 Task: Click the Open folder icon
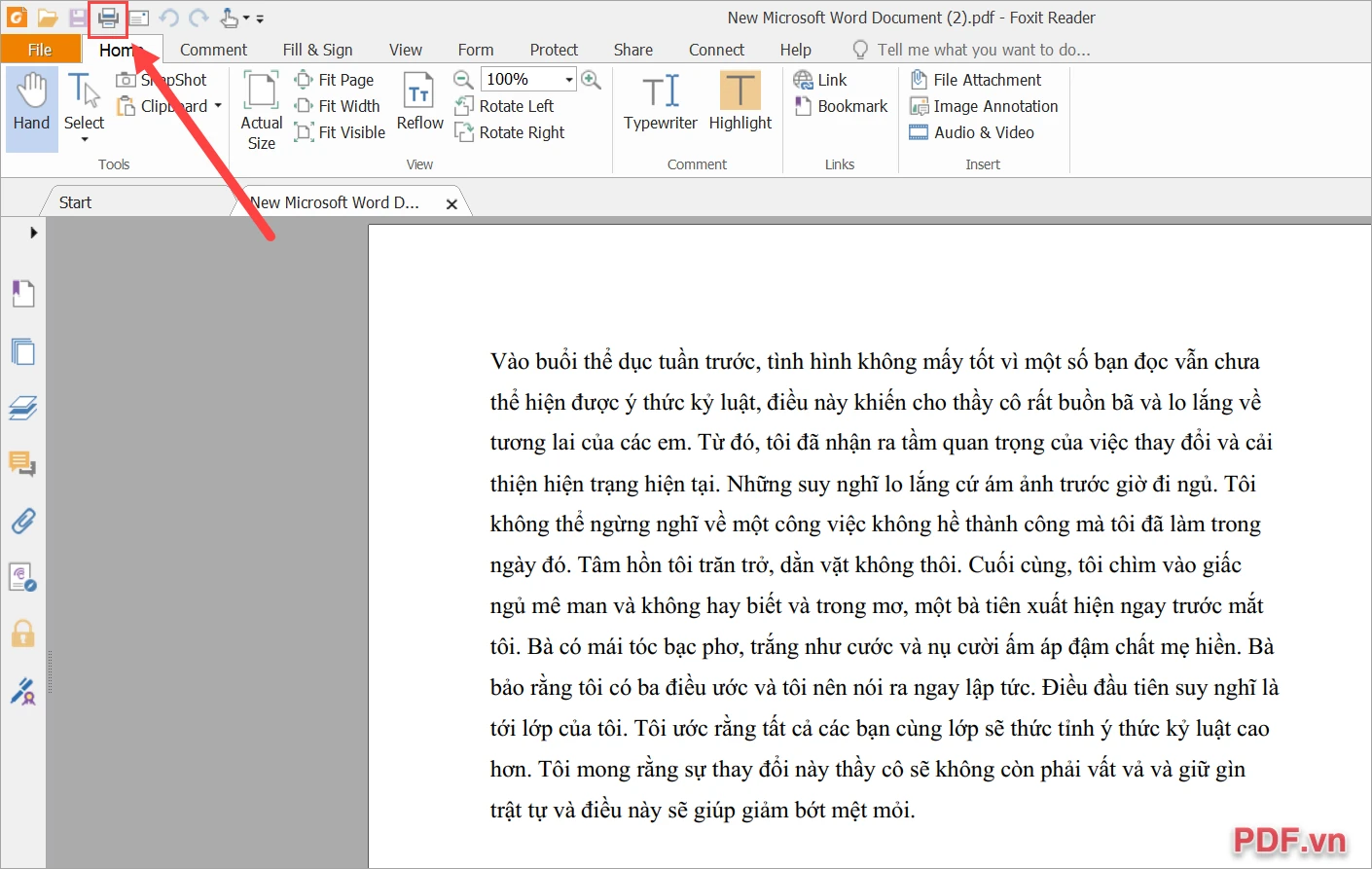click(48, 18)
